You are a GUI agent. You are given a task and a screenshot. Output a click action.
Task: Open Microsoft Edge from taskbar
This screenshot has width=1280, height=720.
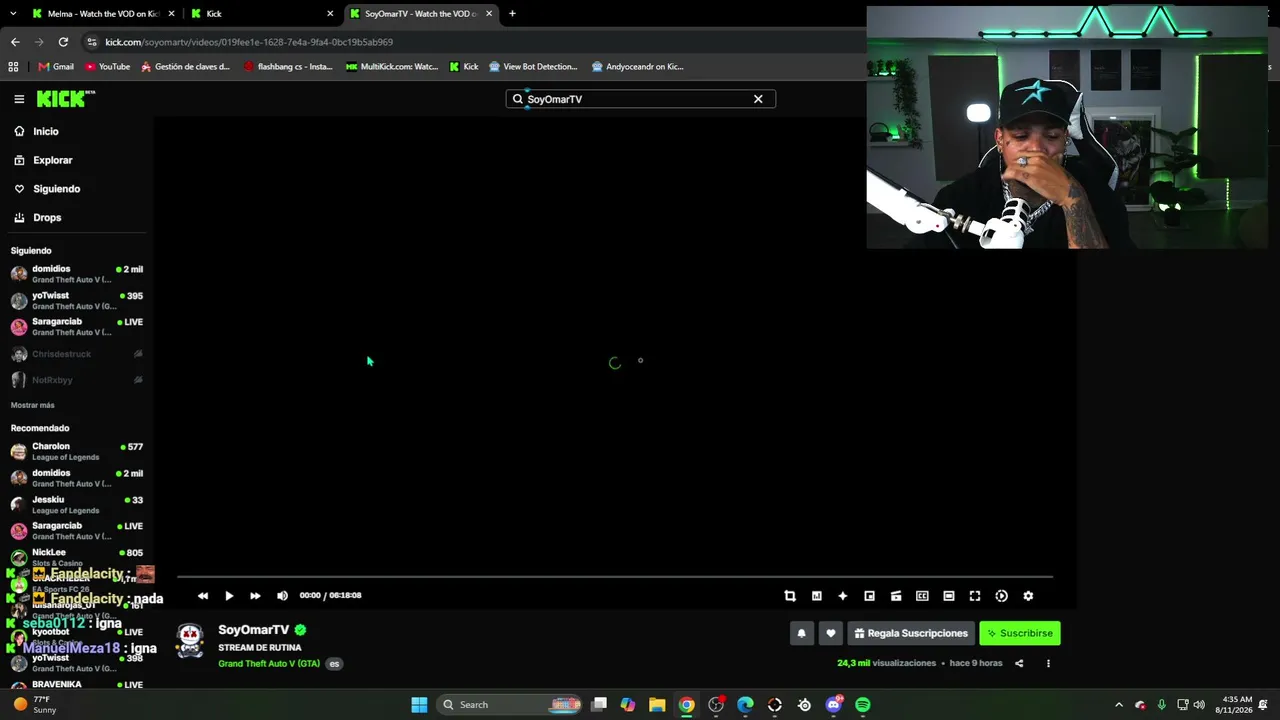coord(745,705)
